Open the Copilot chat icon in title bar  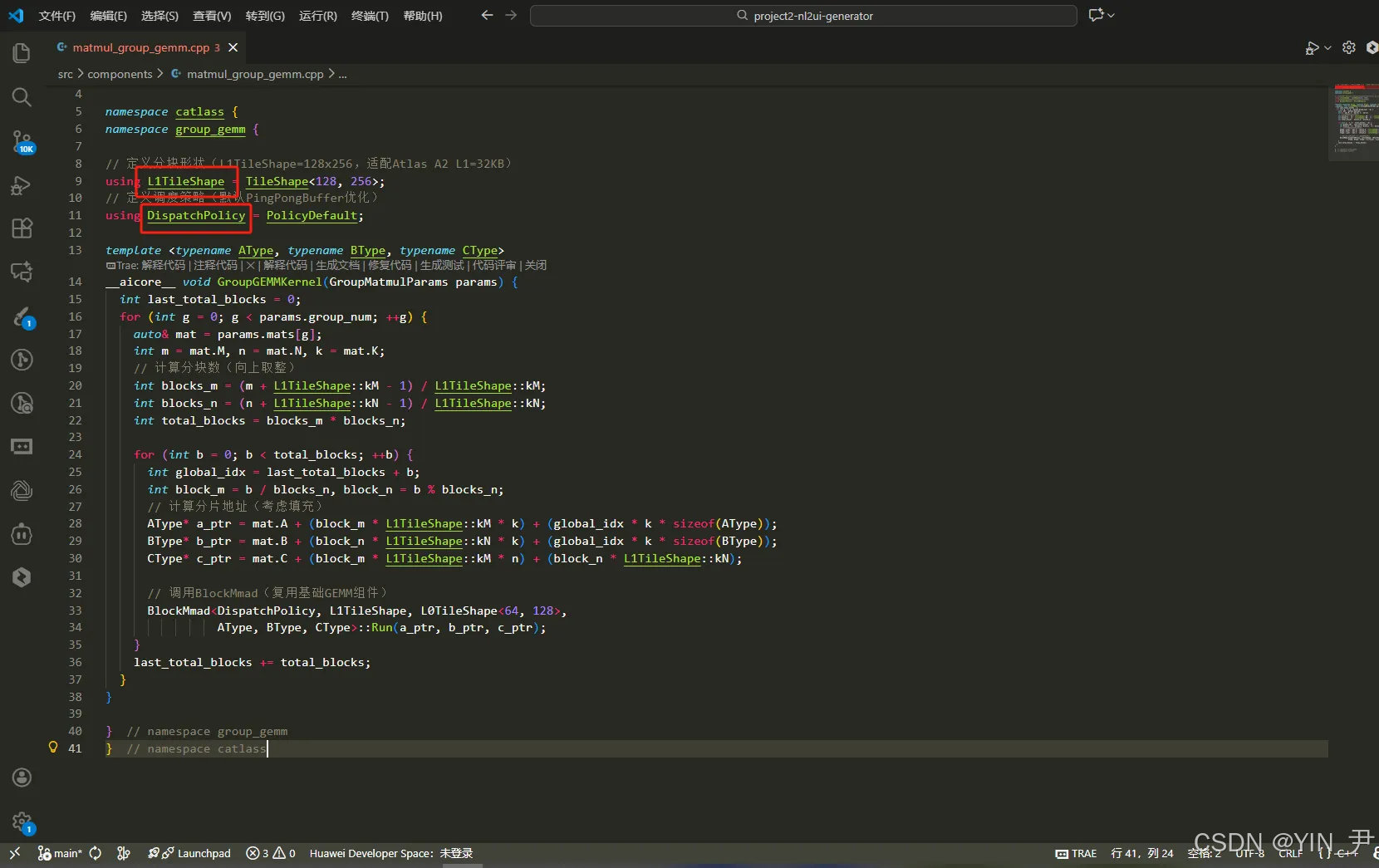tap(1097, 15)
